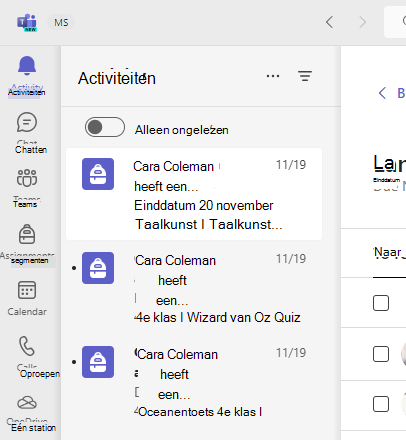Click the back chevron in assignment pane
Viewport: 406px width, 440px height.
click(x=382, y=93)
